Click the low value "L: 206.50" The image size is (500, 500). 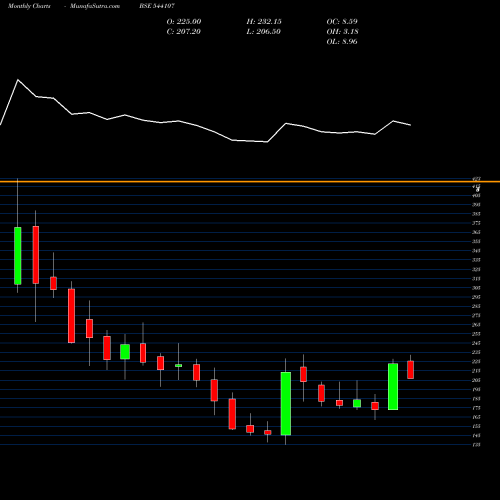pos(264,32)
